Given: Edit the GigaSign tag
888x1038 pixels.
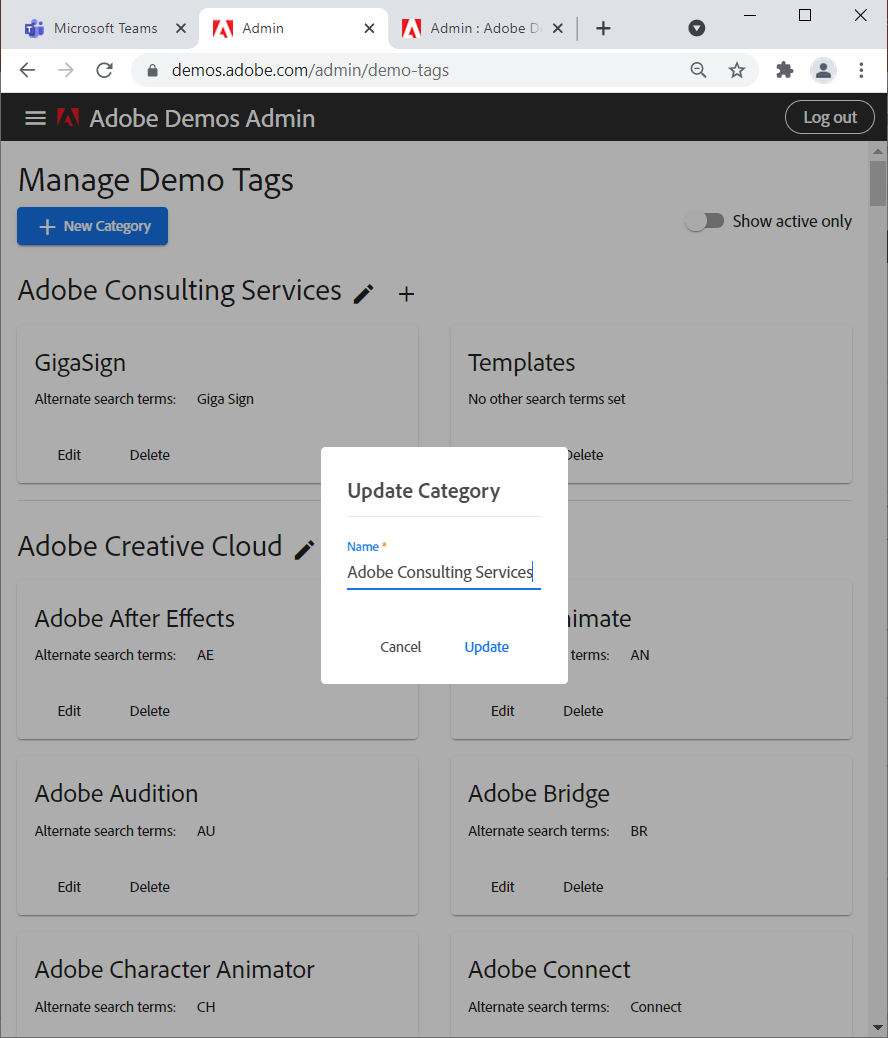Looking at the screenshot, I should (x=69, y=455).
